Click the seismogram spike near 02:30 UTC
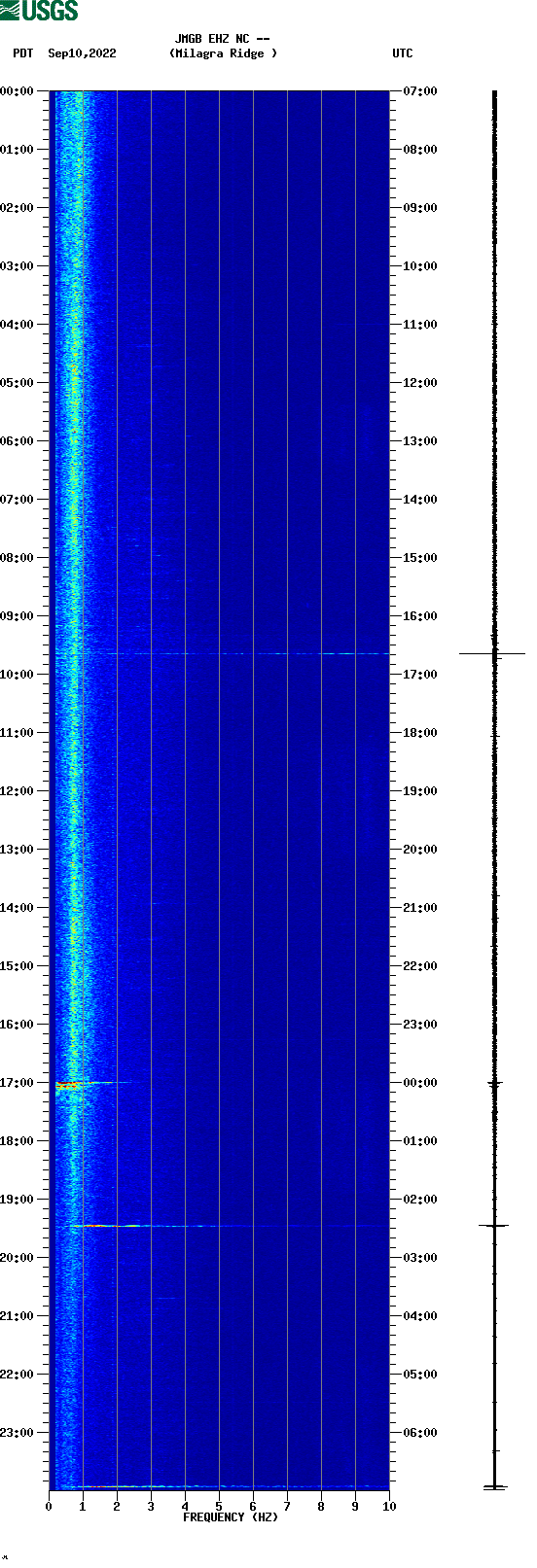537x1568 pixels. (x=494, y=1226)
